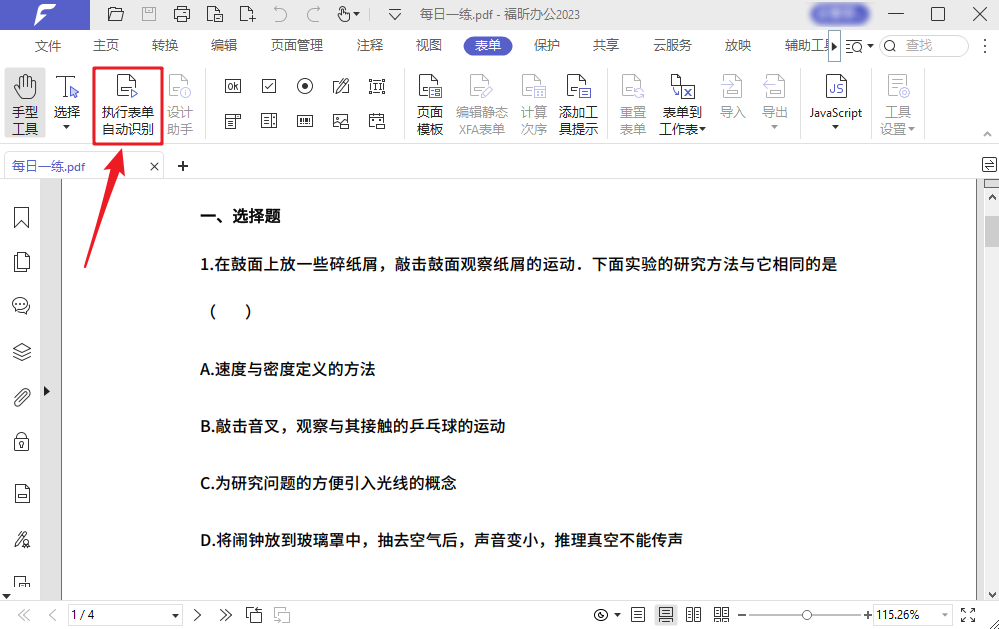This screenshot has width=999, height=629.
Task: Click the page number input field
Action: tap(110, 614)
